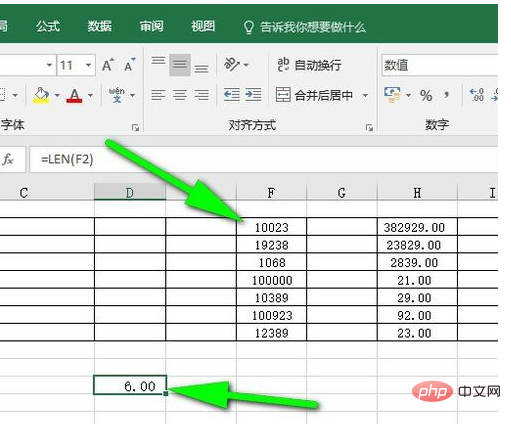Select cell containing 12389
Viewport: 511px width, 424px height.
tap(271, 332)
